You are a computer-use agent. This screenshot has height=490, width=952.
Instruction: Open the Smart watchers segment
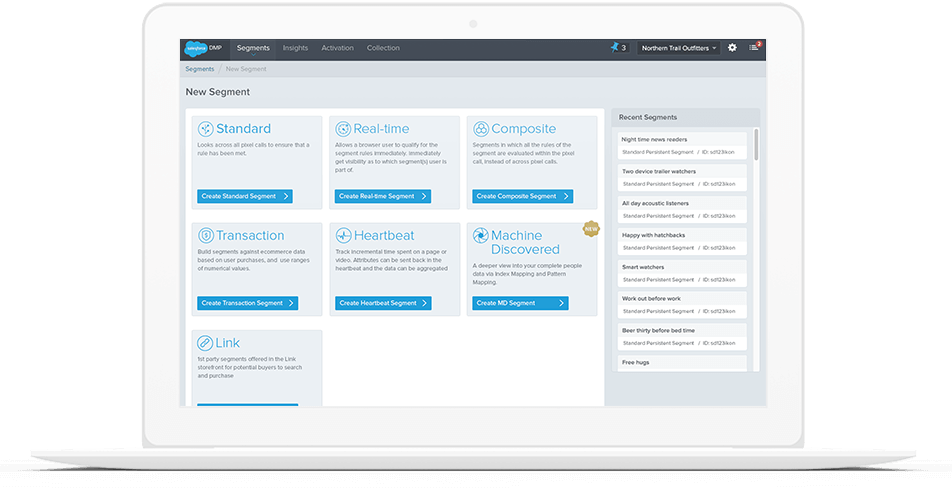coord(682,273)
